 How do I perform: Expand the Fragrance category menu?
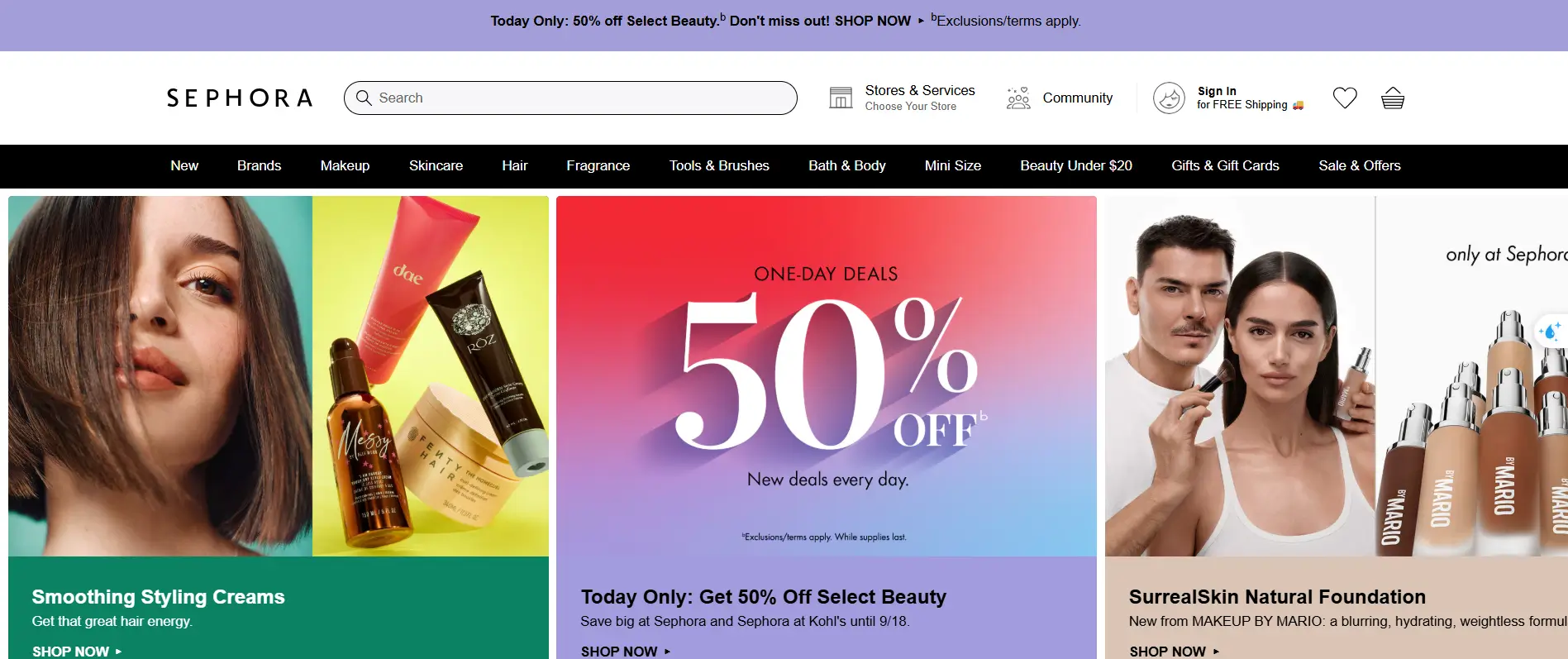[598, 165]
